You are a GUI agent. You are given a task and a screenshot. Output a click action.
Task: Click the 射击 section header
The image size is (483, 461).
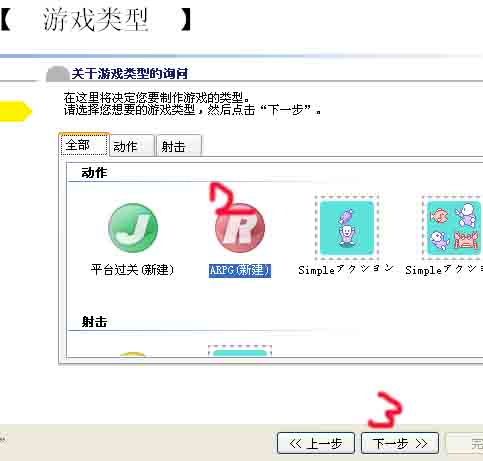pos(94,322)
